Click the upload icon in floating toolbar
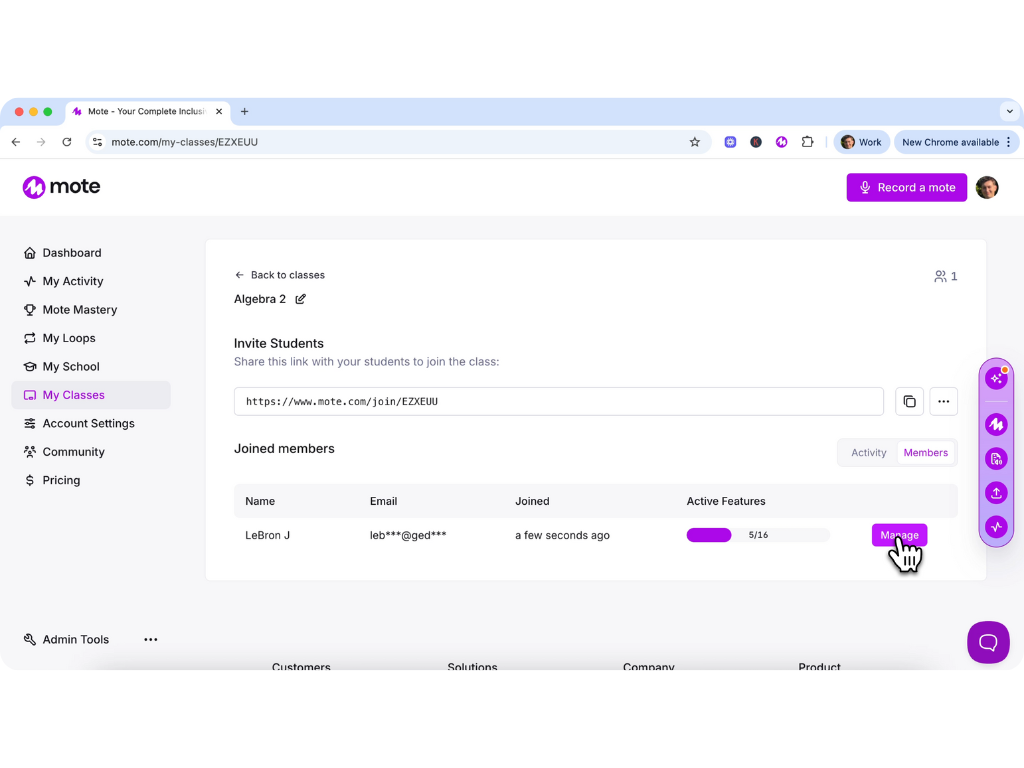 tap(996, 493)
